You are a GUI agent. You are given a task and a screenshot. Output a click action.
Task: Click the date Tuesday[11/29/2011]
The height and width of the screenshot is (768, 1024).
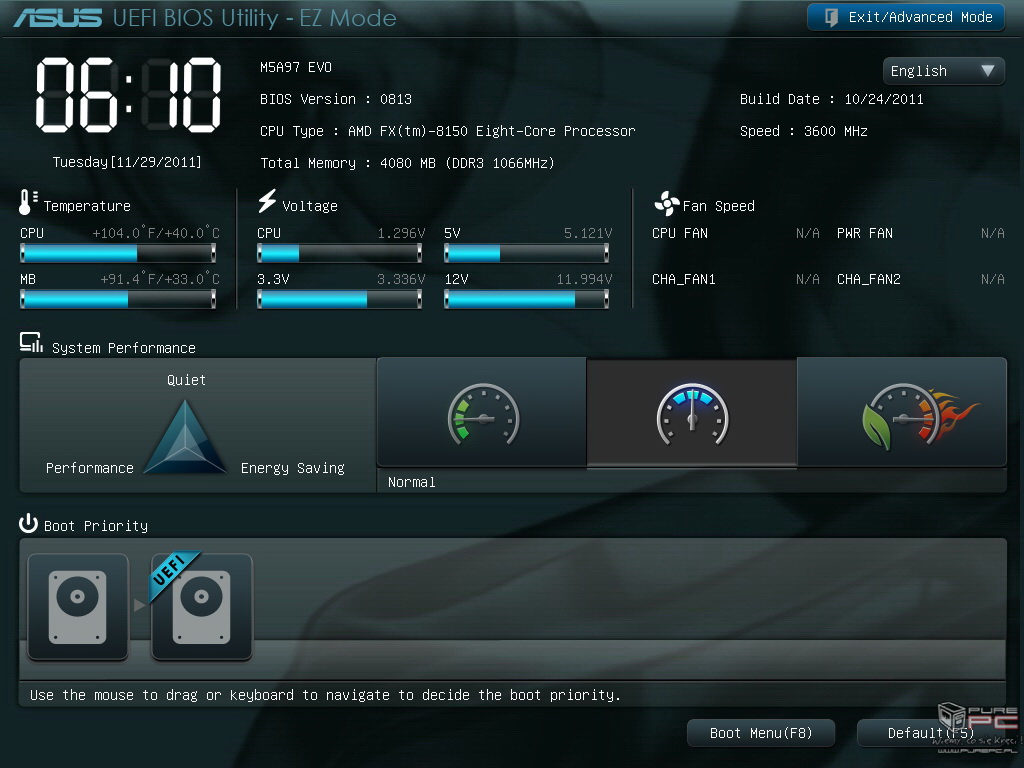127,162
